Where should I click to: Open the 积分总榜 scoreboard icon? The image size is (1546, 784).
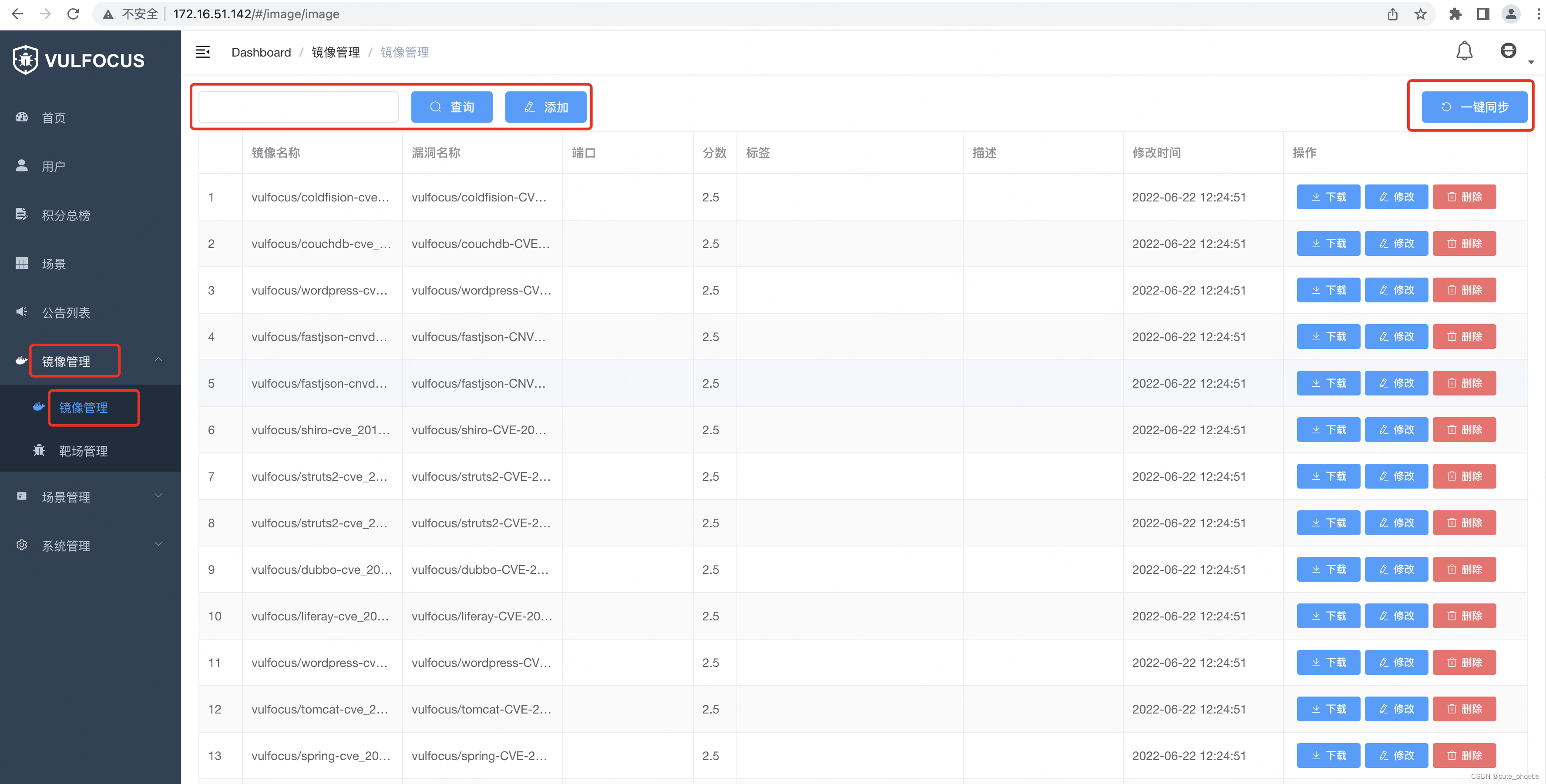(22, 214)
